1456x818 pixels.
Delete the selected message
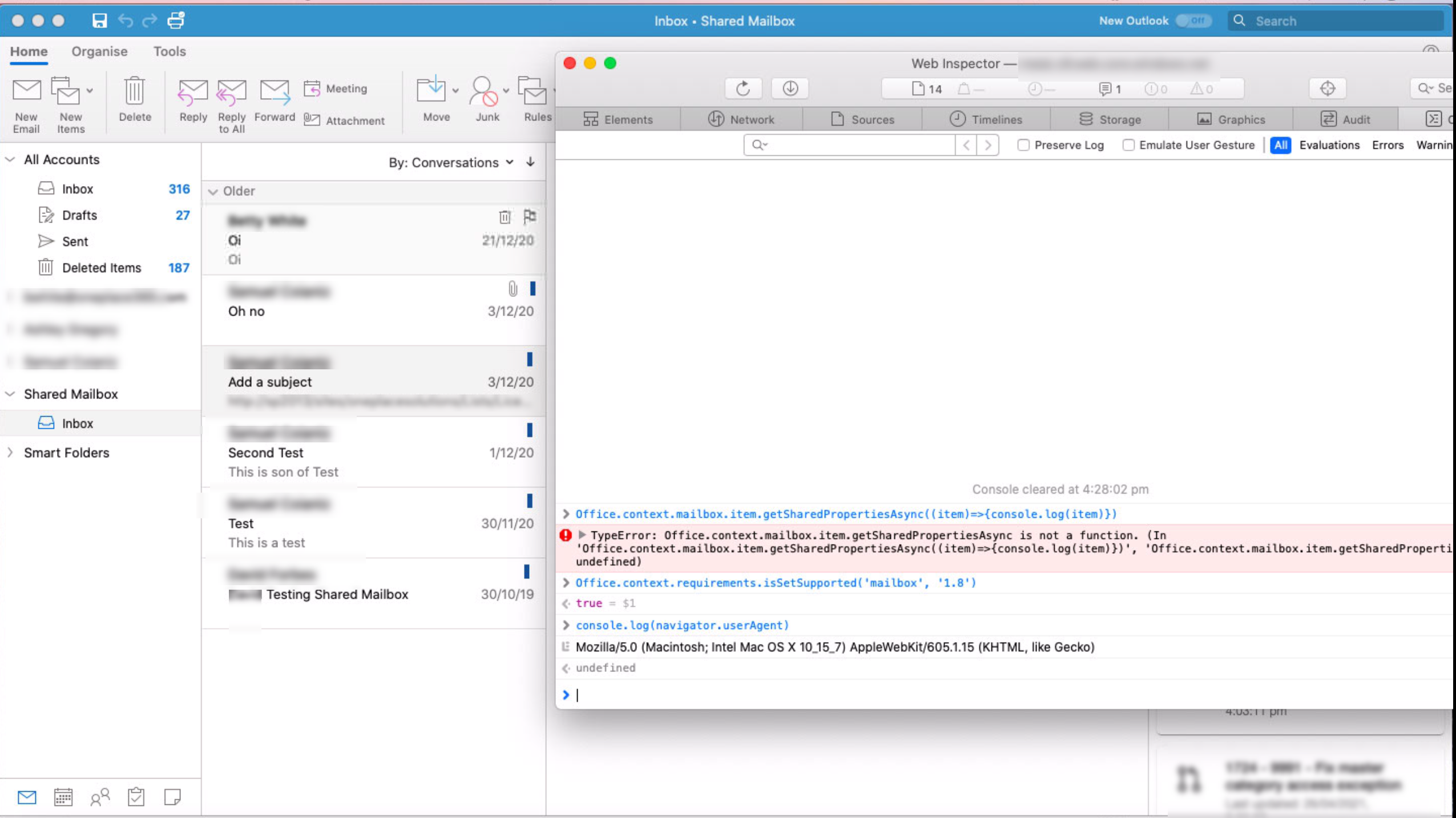click(135, 103)
